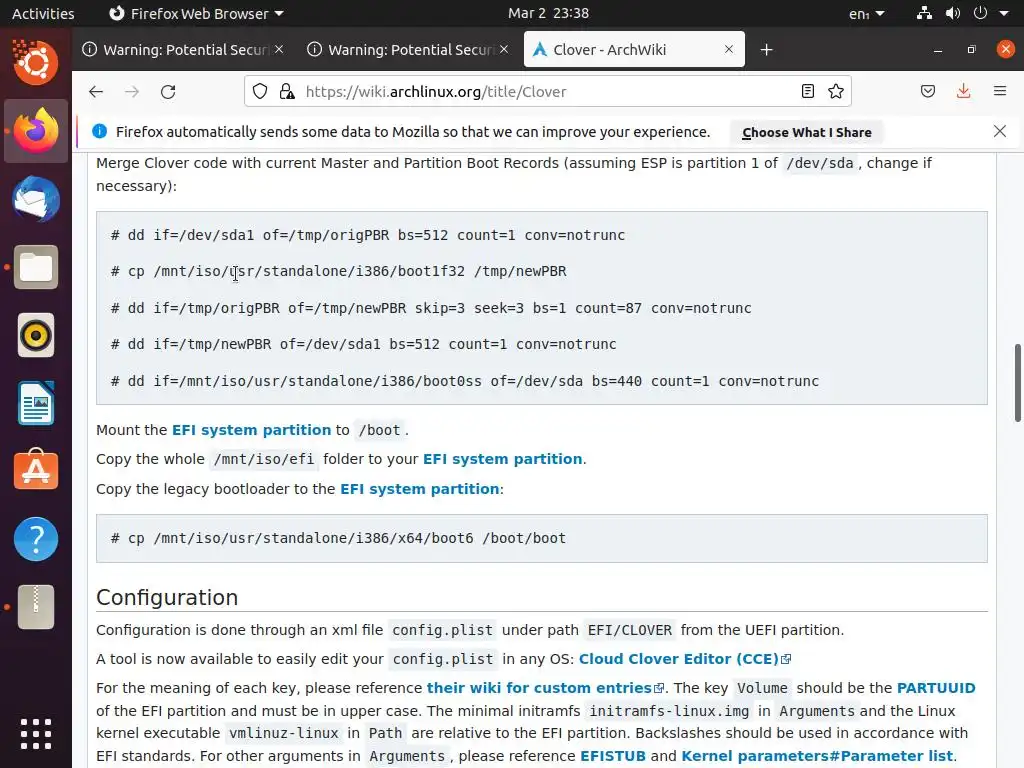
Task: Switch to the first Warning: Potential Security tab
Action: [180, 50]
